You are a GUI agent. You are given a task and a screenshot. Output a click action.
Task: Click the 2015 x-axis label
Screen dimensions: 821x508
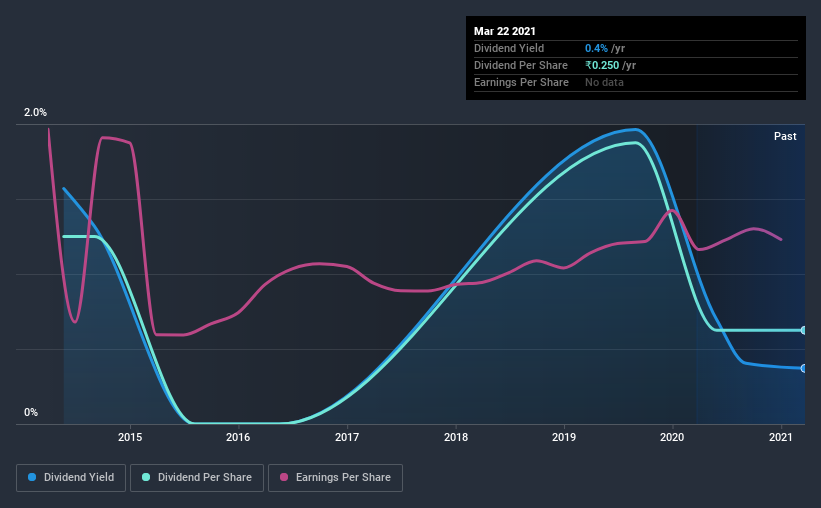[130, 437]
